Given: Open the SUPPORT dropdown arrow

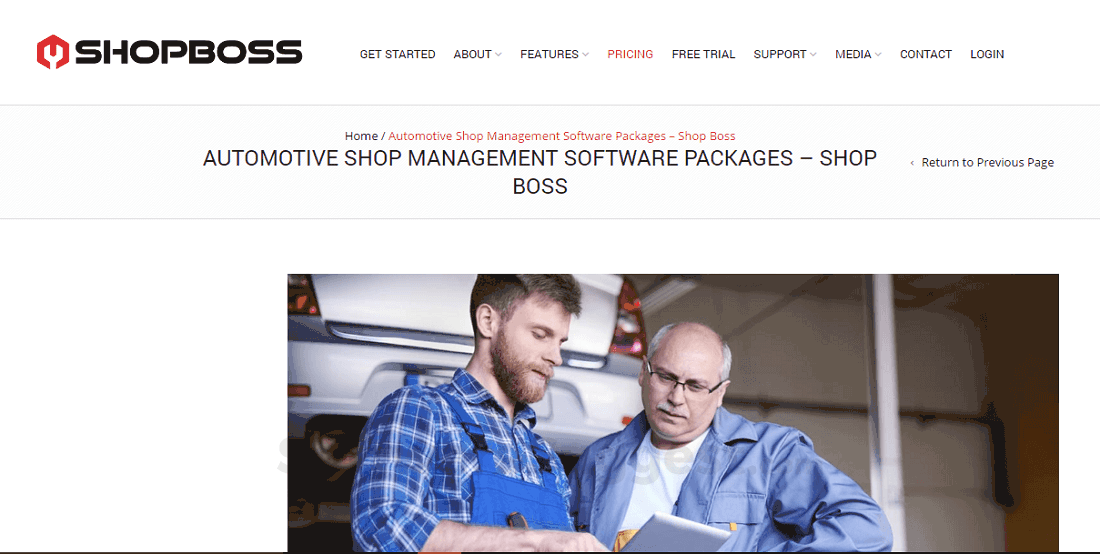Looking at the screenshot, I should point(813,55).
